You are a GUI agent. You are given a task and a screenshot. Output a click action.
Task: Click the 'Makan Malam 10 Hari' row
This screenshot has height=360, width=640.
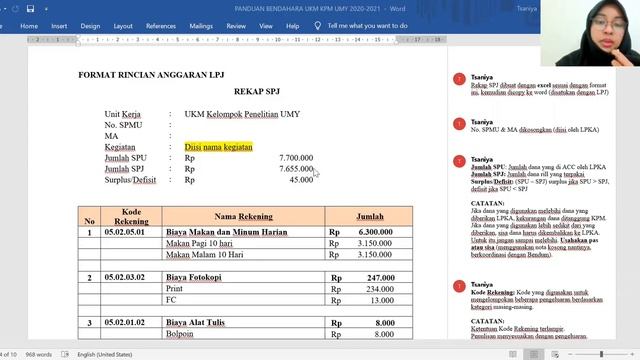coord(245,254)
